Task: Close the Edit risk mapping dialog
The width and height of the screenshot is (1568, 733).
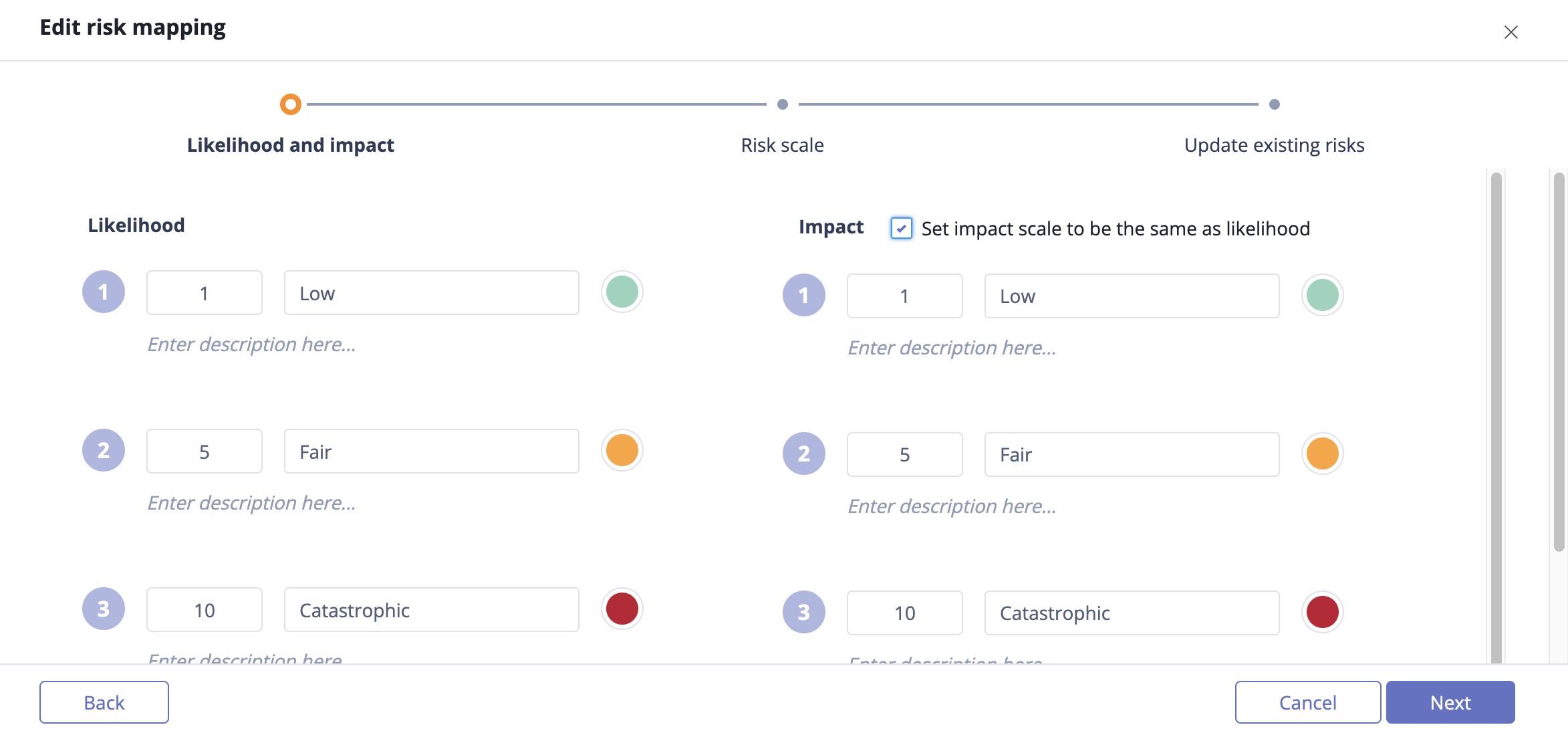Action: pos(1511,32)
